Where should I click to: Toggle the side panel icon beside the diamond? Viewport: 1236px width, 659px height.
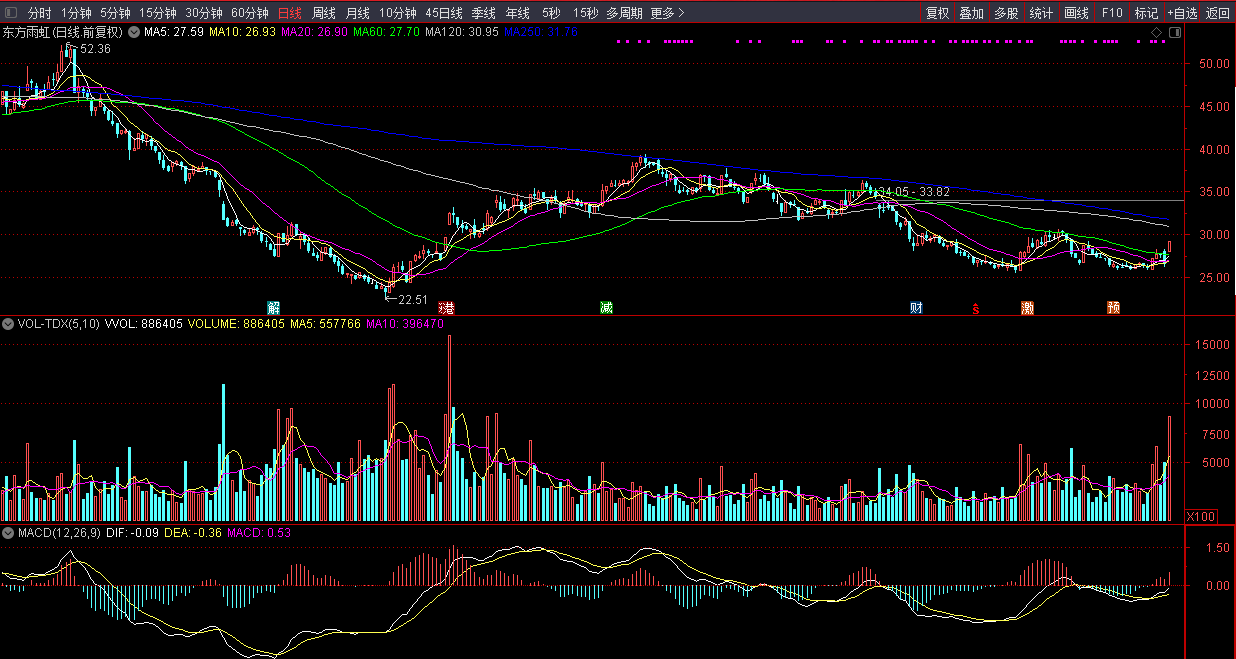click(1174, 33)
